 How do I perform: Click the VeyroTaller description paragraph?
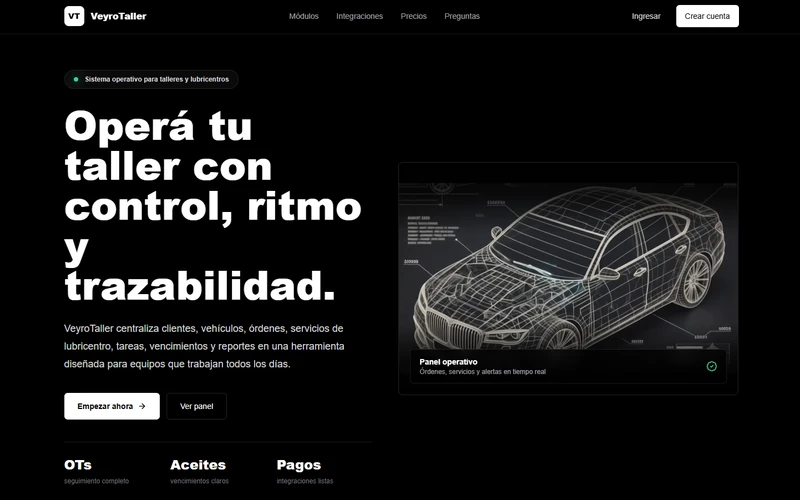[204, 346]
